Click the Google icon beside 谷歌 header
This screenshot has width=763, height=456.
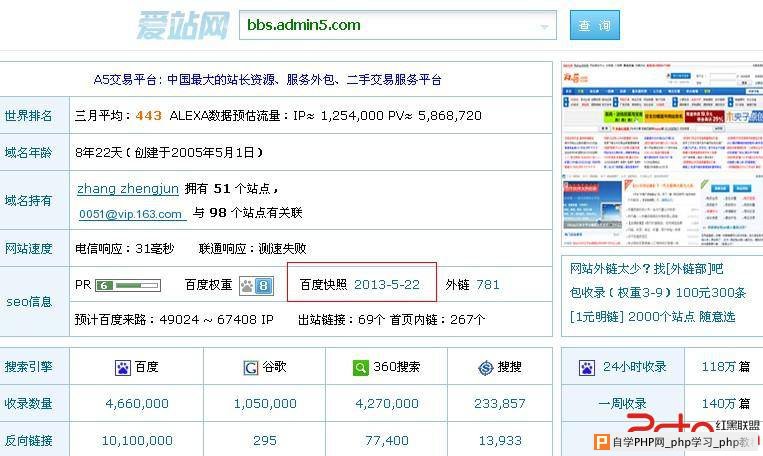[251, 367]
